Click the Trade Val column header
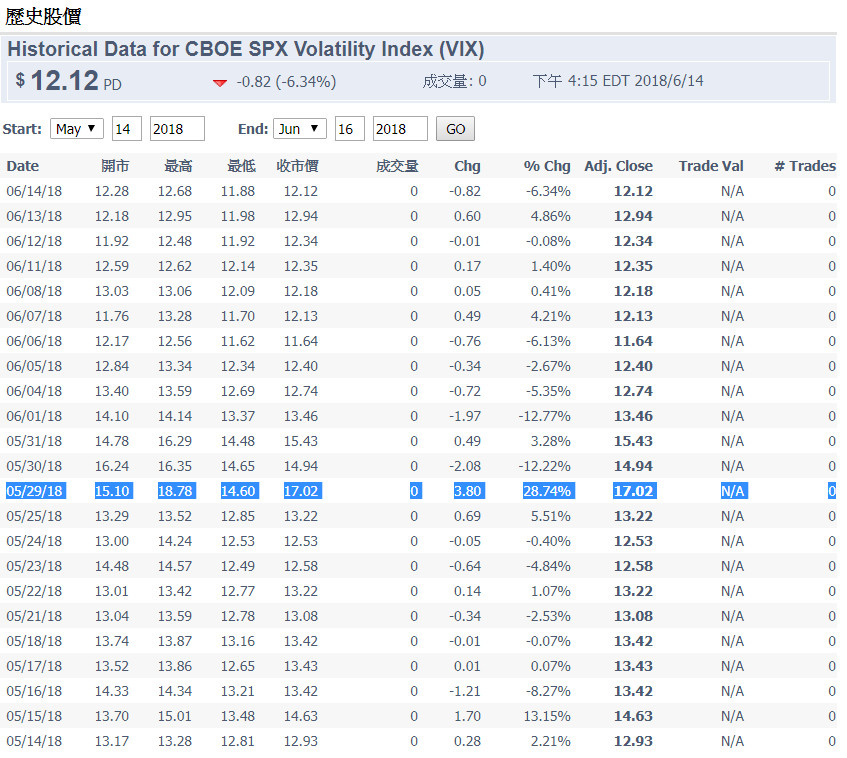Viewport: 847px width, 758px height. point(711,166)
